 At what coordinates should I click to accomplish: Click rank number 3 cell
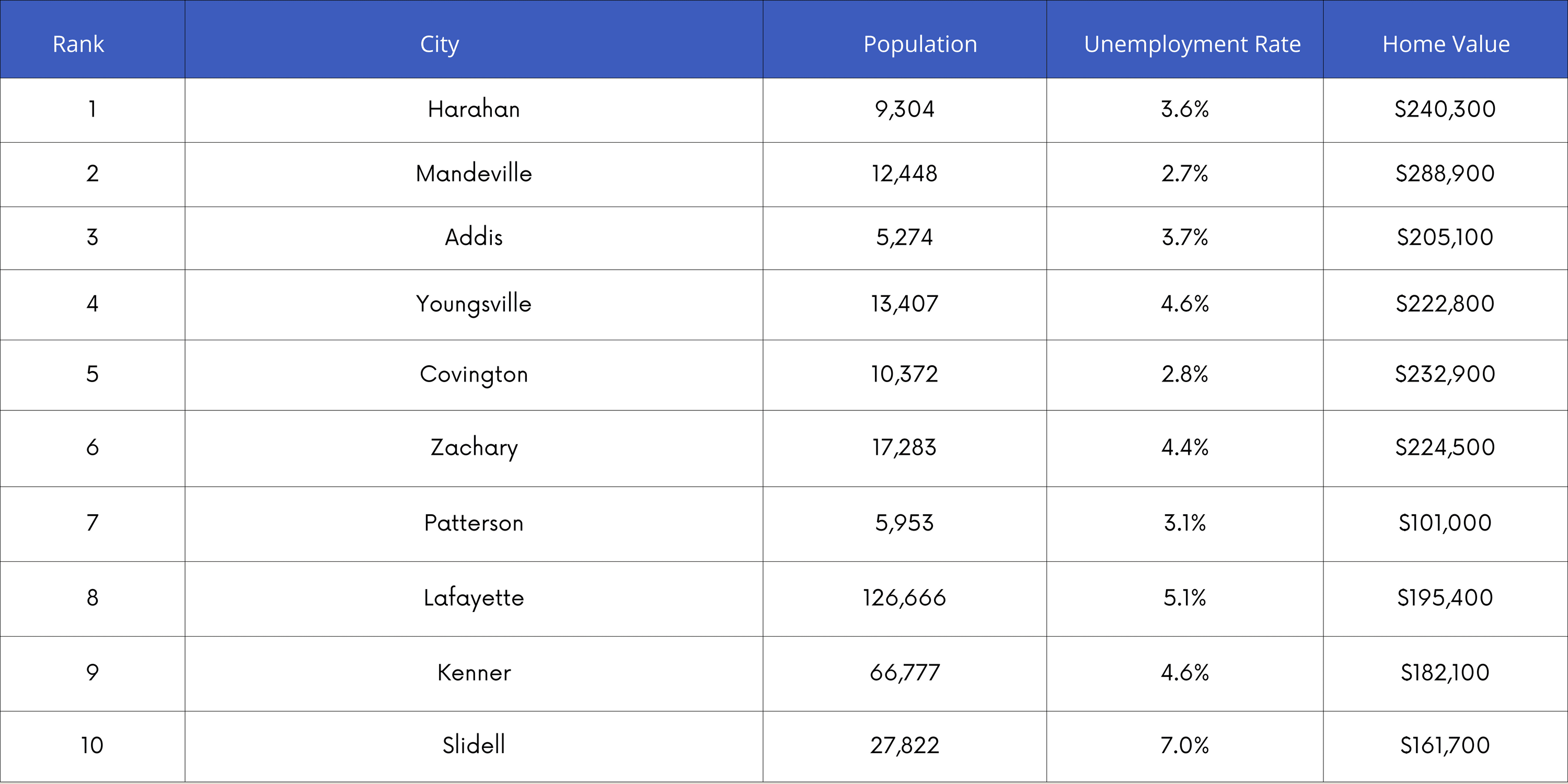(x=93, y=237)
